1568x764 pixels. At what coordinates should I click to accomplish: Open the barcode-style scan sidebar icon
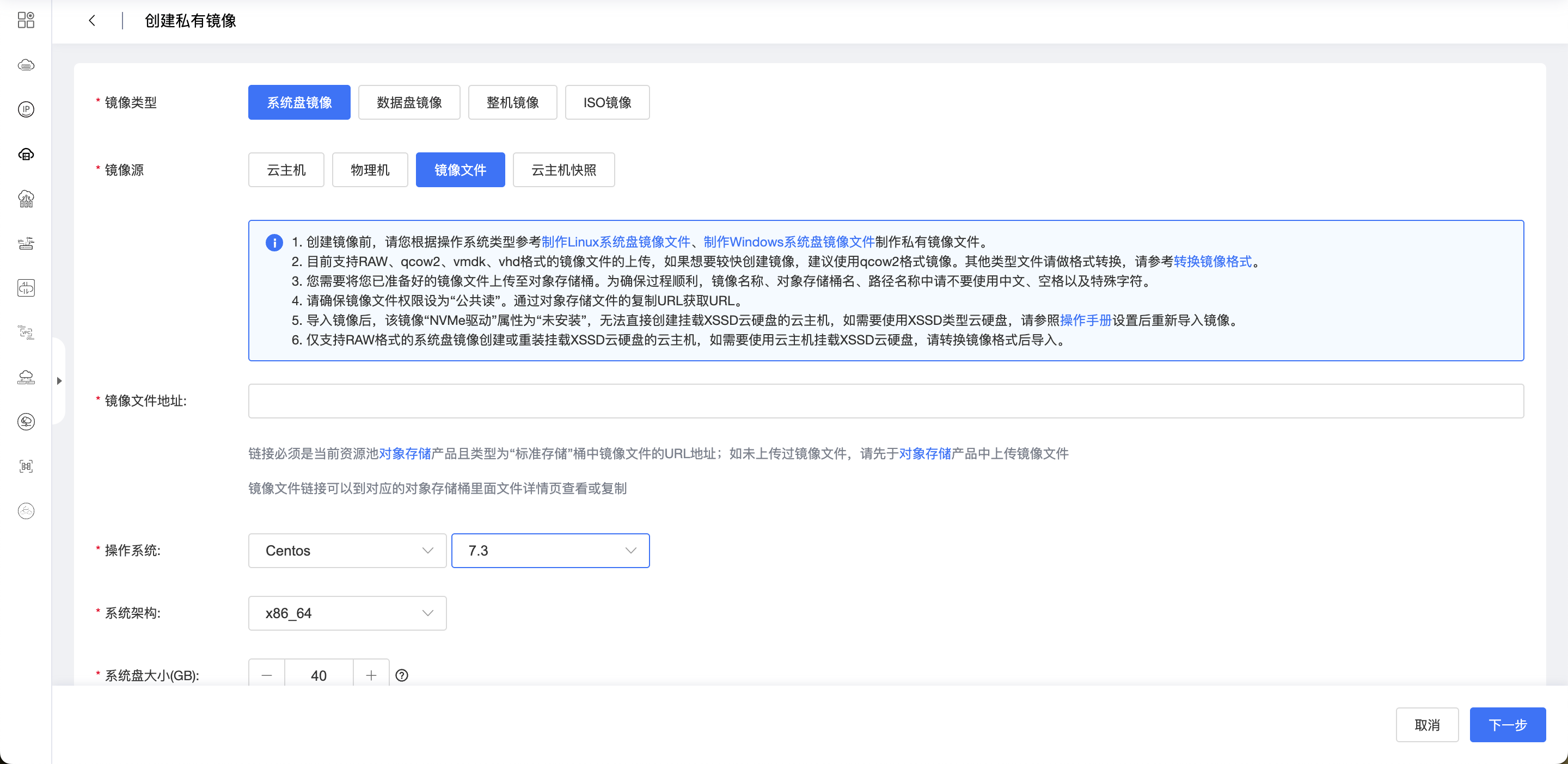(26, 466)
